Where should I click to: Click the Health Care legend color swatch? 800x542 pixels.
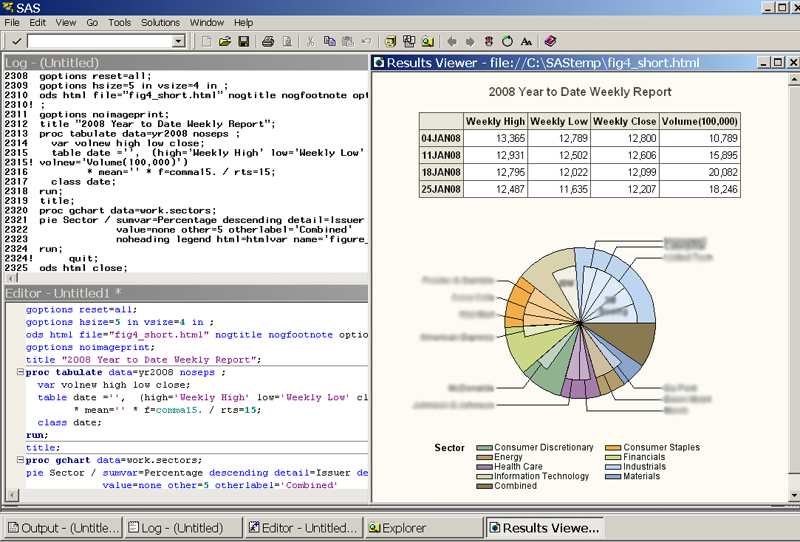point(485,467)
